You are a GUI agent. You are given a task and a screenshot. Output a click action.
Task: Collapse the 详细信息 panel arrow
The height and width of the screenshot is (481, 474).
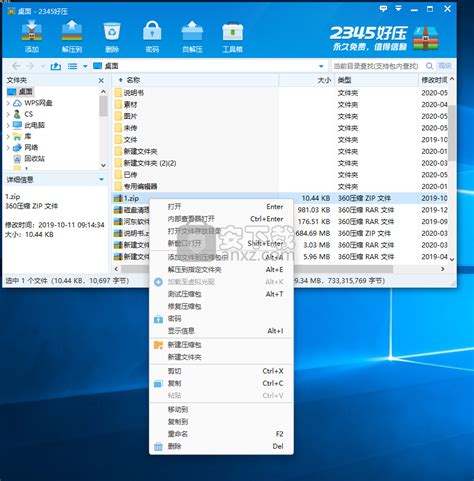pyautogui.click(x=101, y=180)
